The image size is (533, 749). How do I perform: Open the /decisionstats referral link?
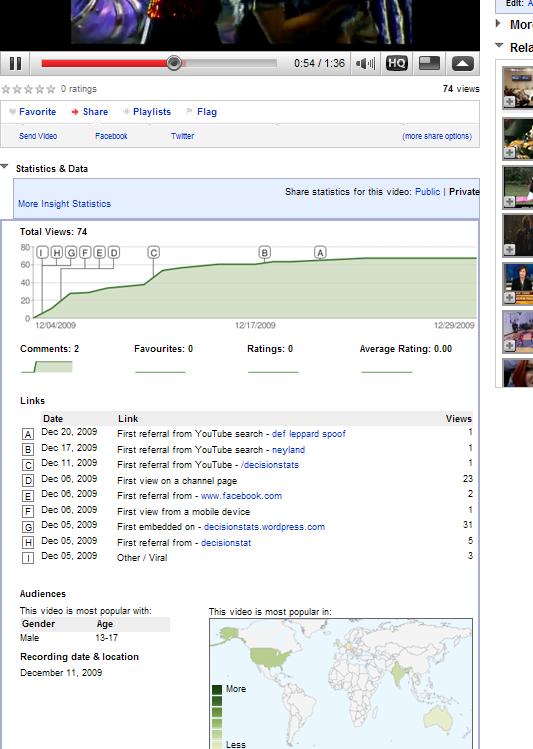pos(270,465)
